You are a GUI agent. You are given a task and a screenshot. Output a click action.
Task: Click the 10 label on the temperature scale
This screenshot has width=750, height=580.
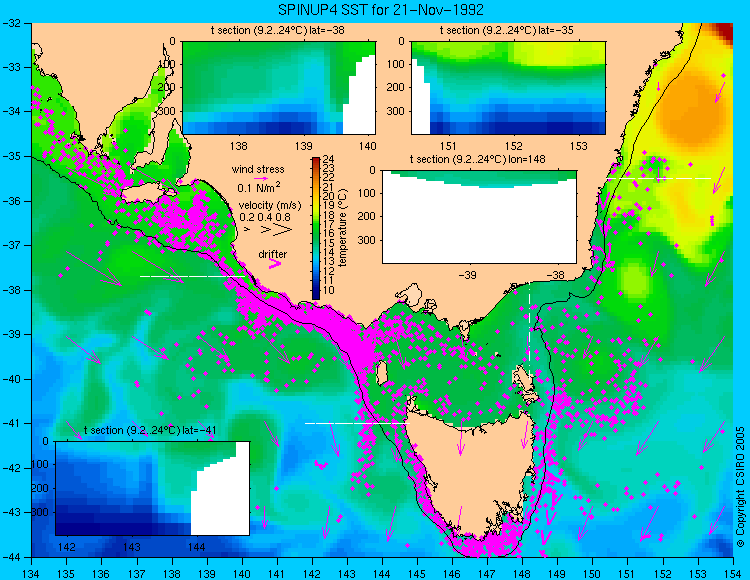tap(328, 290)
